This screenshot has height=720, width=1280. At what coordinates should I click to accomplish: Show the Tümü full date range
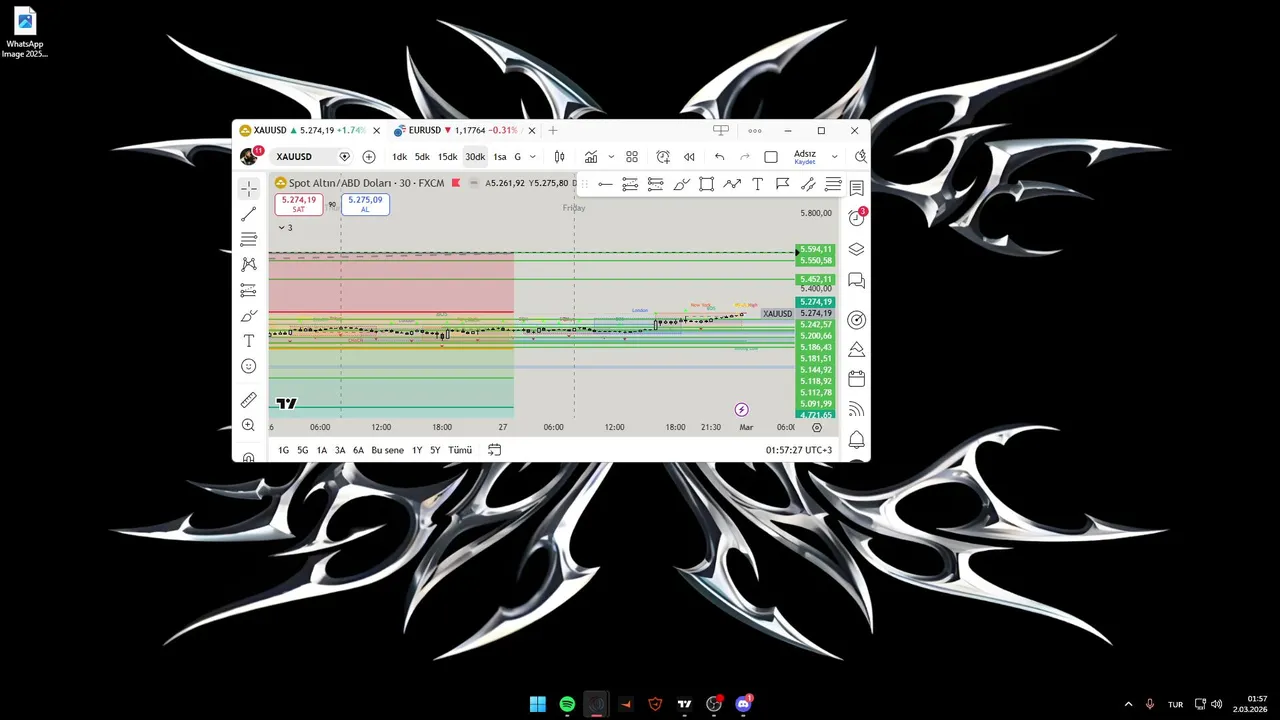coord(460,450)
